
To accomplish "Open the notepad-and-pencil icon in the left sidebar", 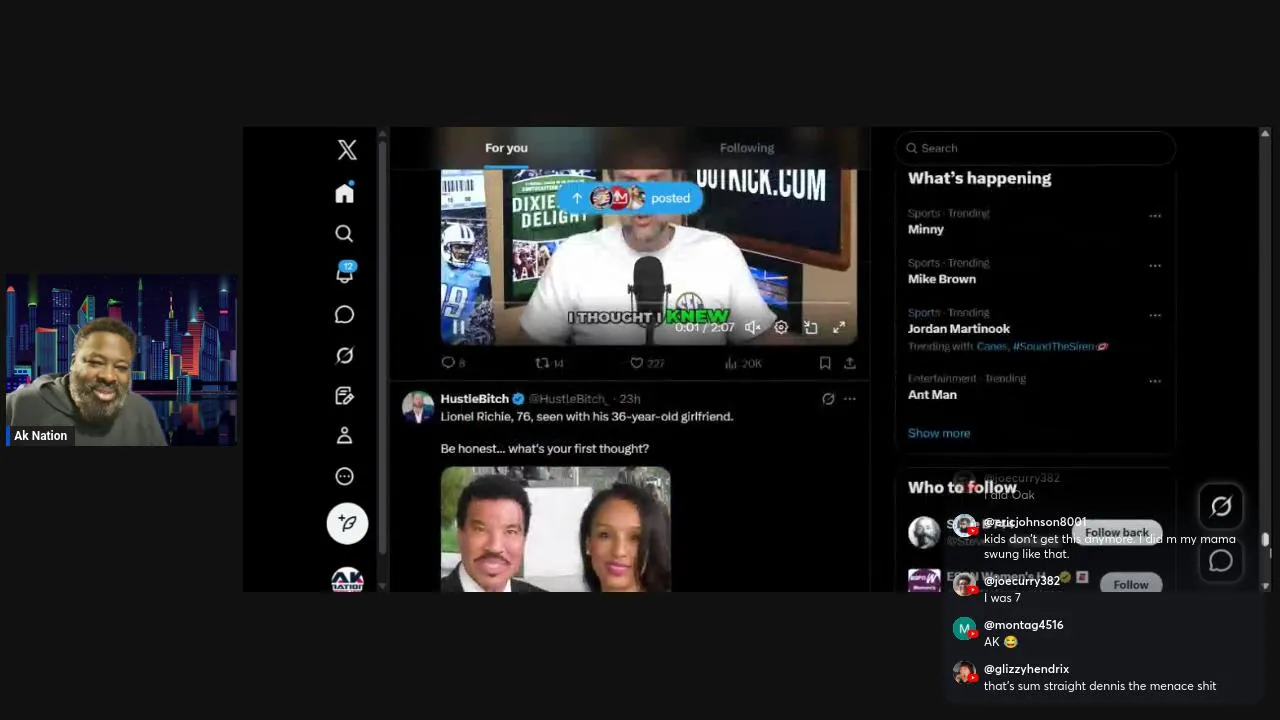I will [344, 396].
